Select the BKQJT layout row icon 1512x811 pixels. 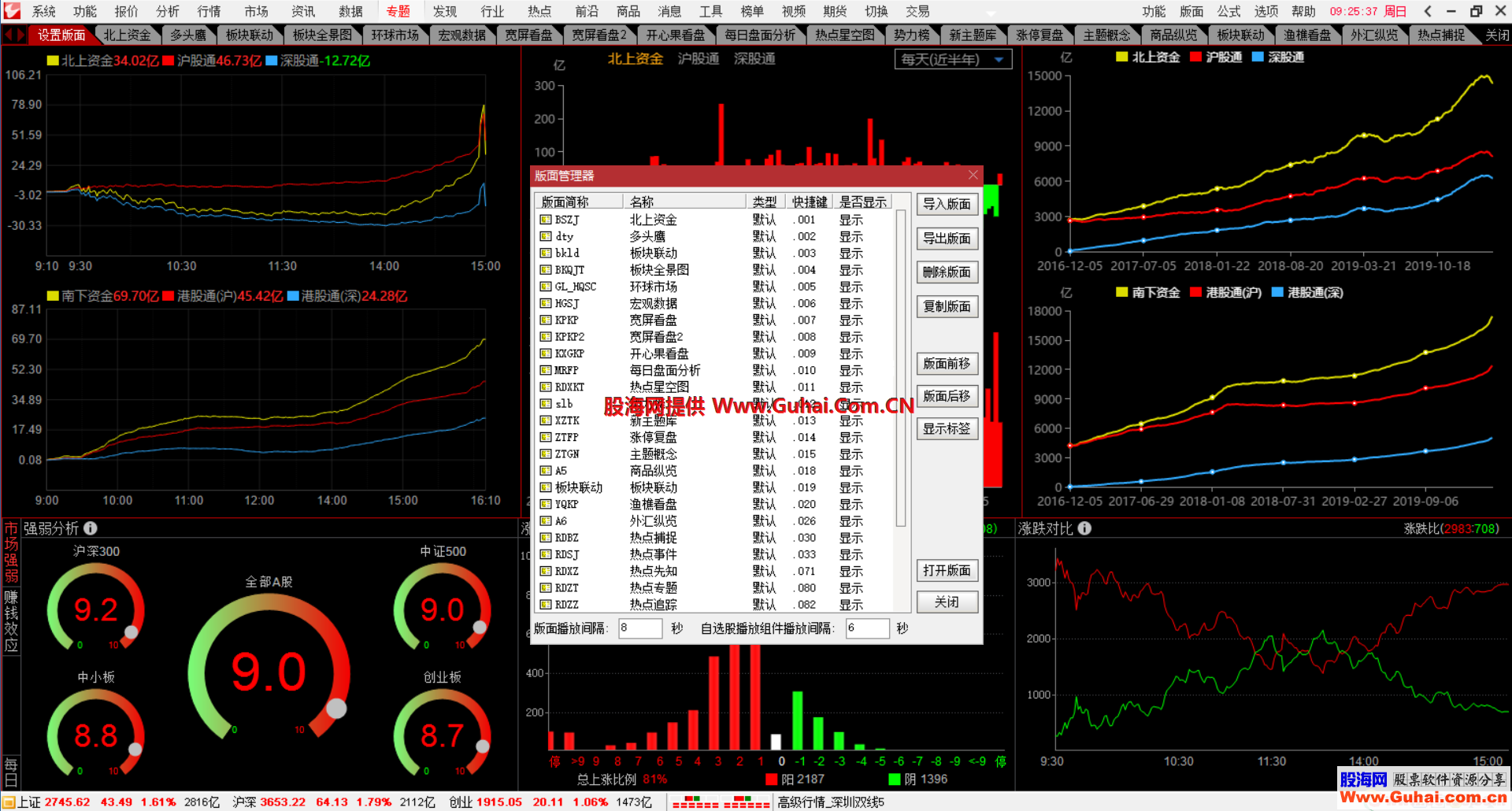click(x=545, y=270)
